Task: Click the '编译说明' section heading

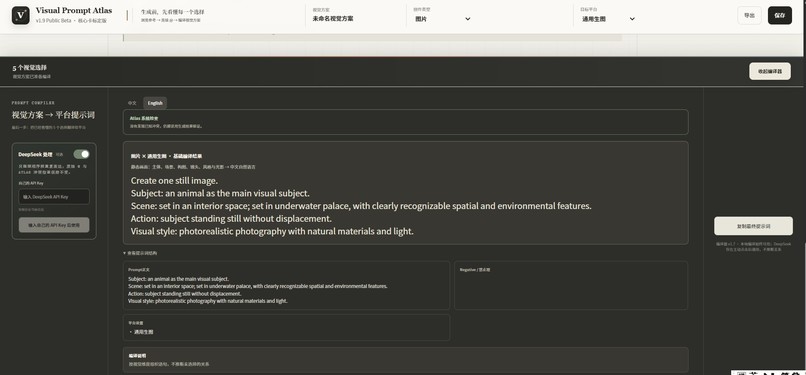Action: tap(137, 355)
